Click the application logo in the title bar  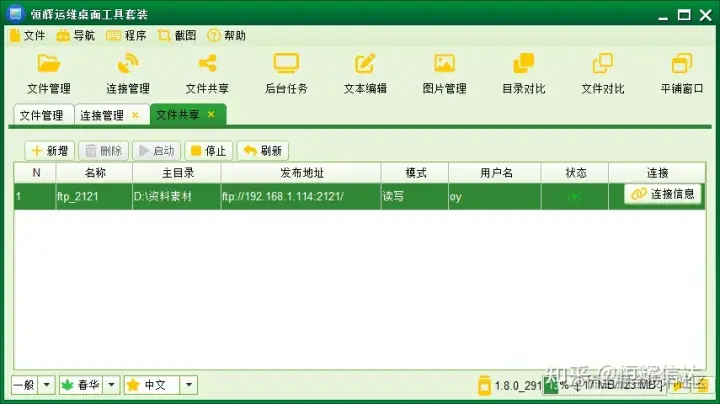[x=15, y=13]
